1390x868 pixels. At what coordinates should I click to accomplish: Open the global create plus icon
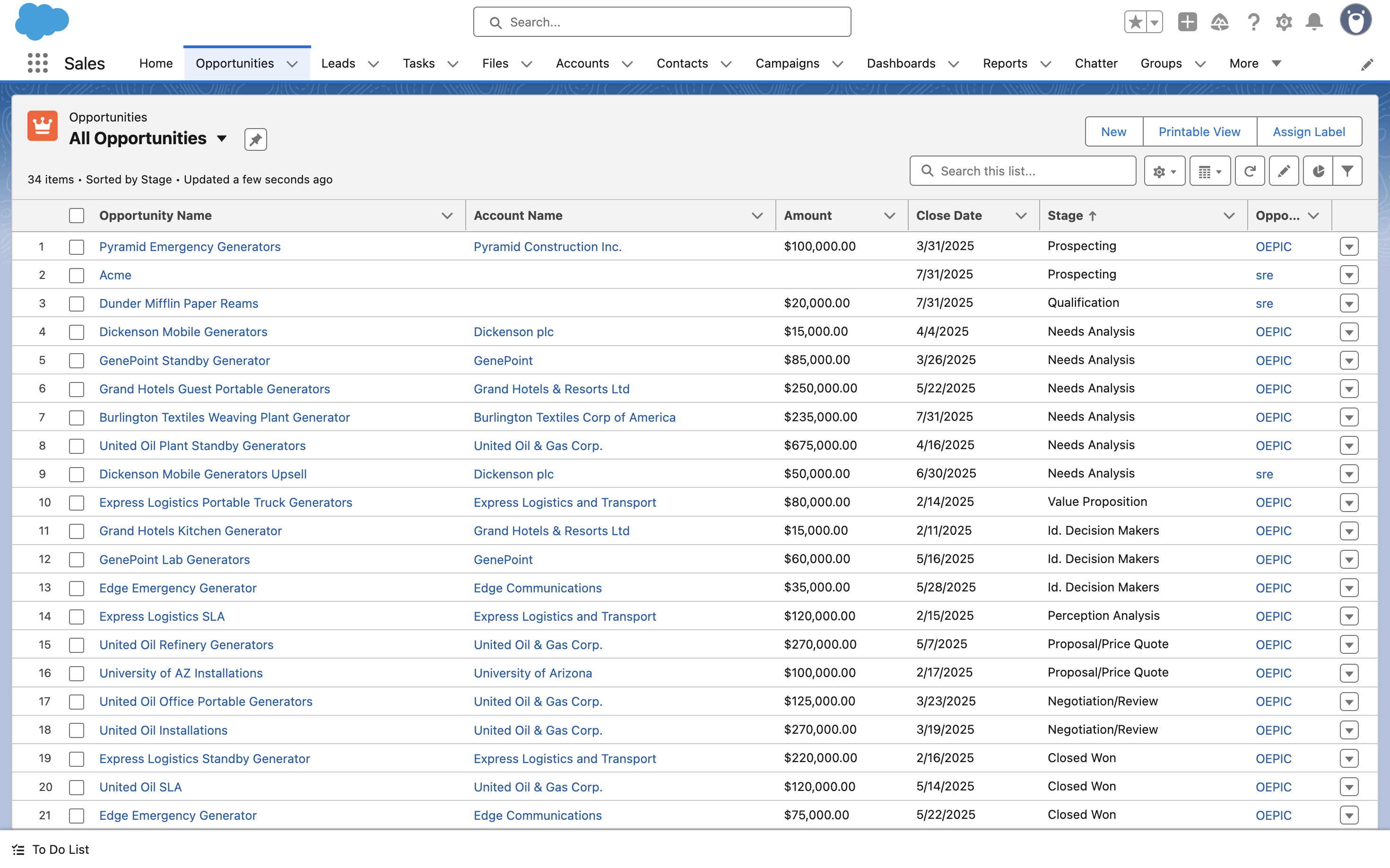coord(1187,22)
